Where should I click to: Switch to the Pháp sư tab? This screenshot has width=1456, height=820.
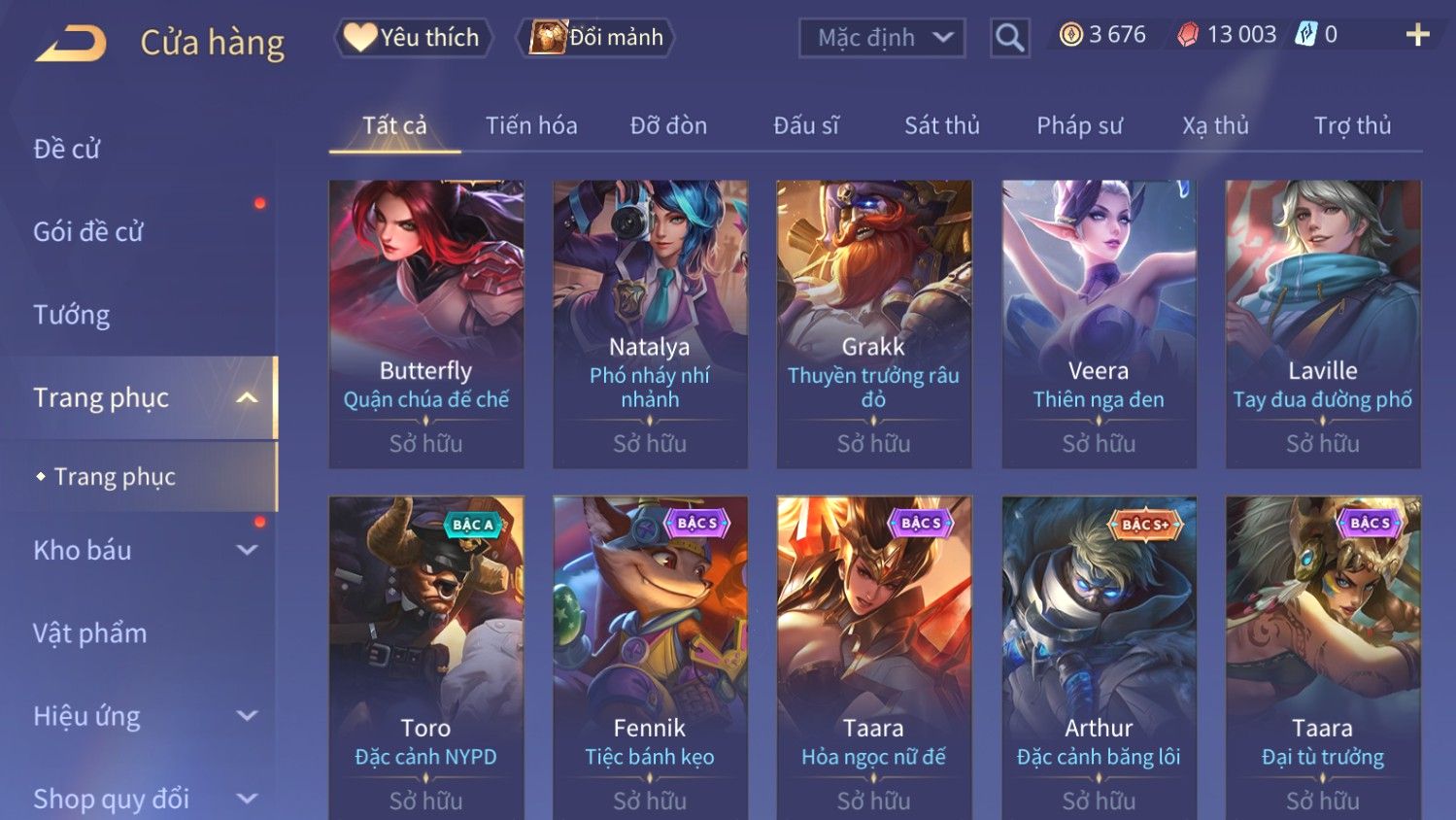point(1079,125)
